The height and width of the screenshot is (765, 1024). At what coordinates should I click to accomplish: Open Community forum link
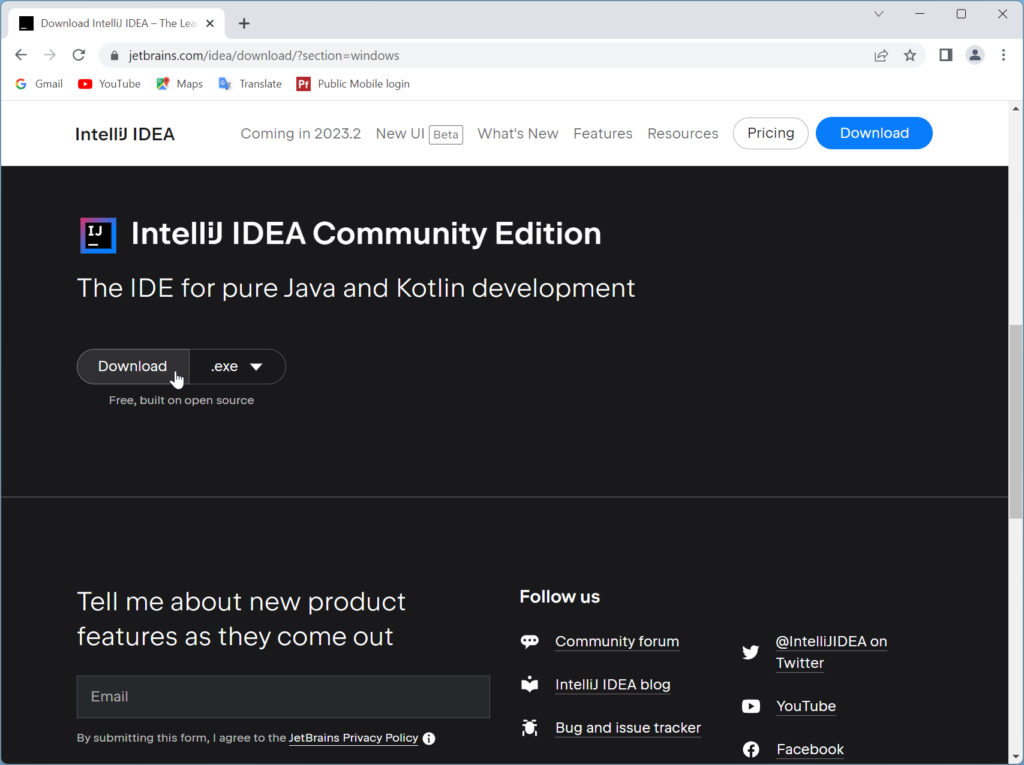[617, 642]
